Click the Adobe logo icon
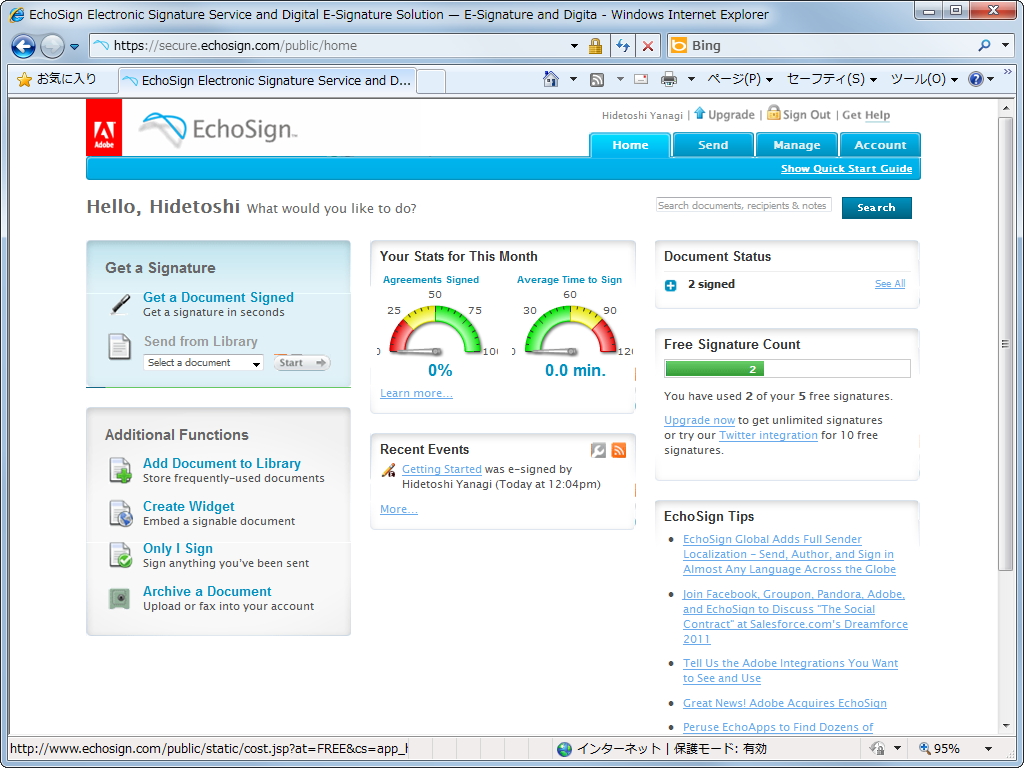 104,128
